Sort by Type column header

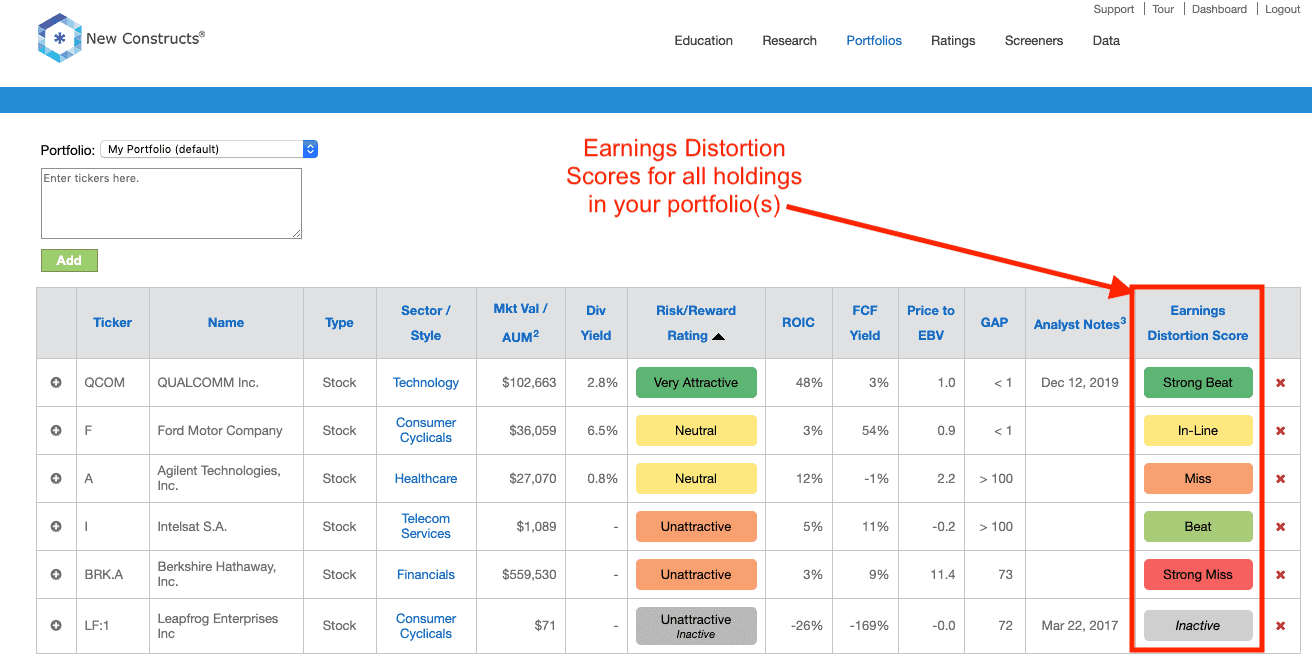(339, 323)
